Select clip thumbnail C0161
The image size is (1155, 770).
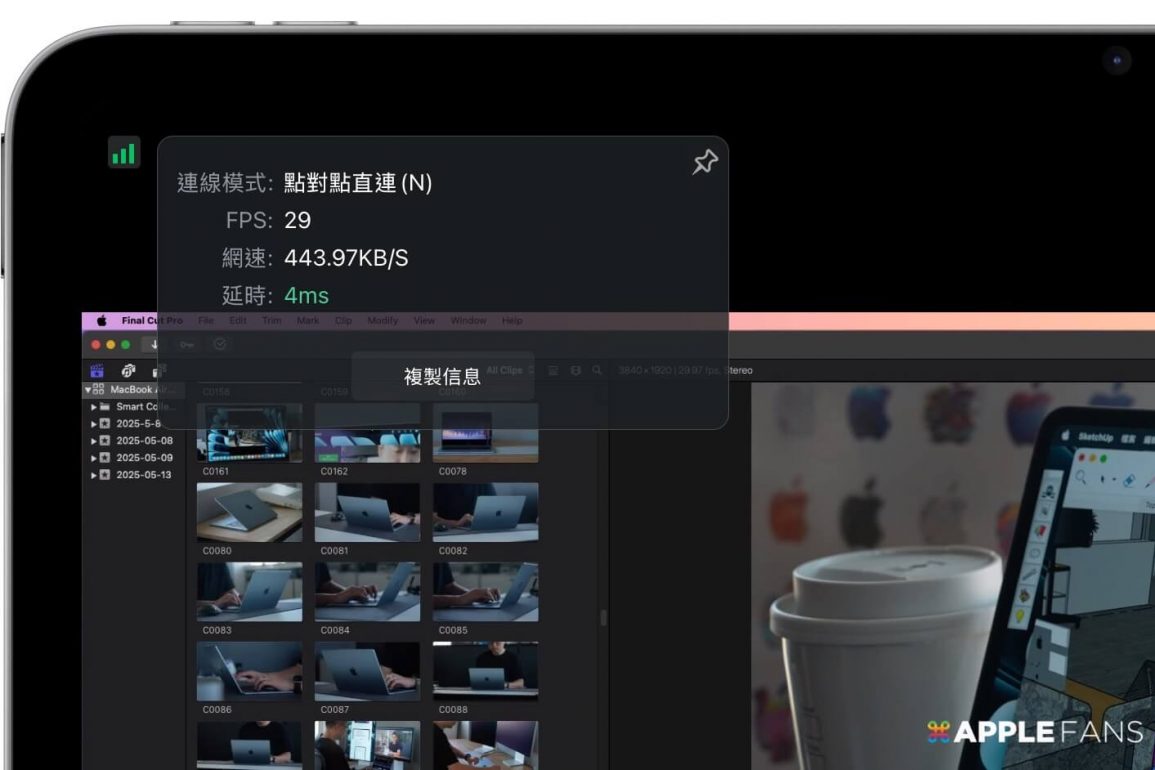pos(249,433)
